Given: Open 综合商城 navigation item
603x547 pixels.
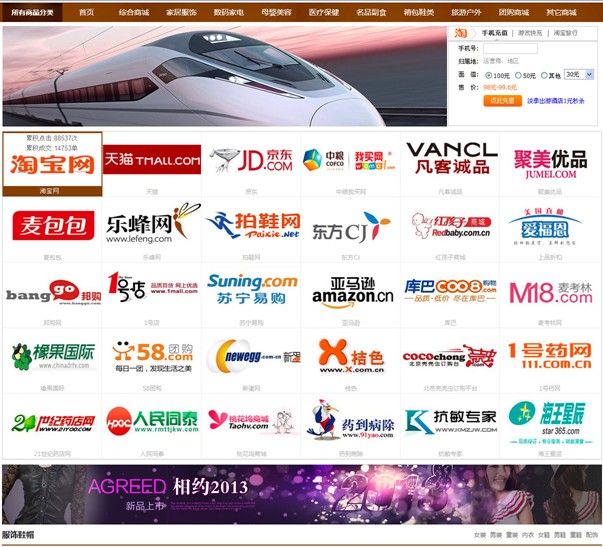Looking at the screenshot, I should (x=133, y=12).
